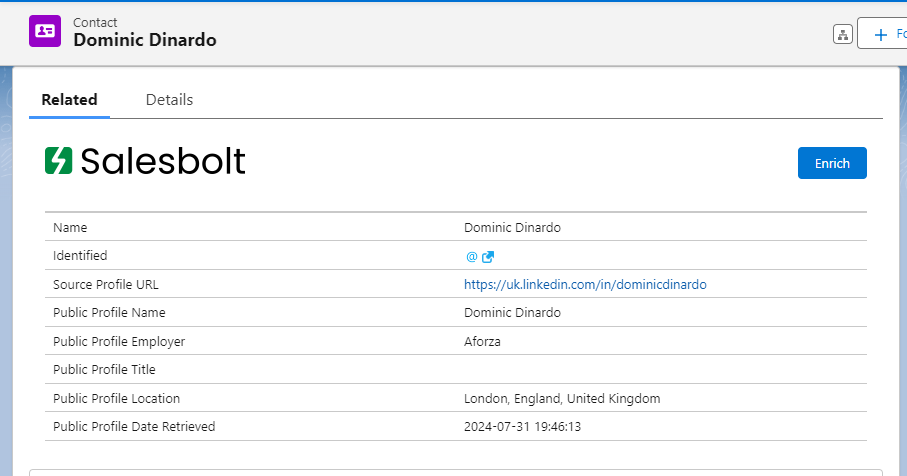Open the external link icon in Identified row

pyautogui.click(x=488, y=257)
